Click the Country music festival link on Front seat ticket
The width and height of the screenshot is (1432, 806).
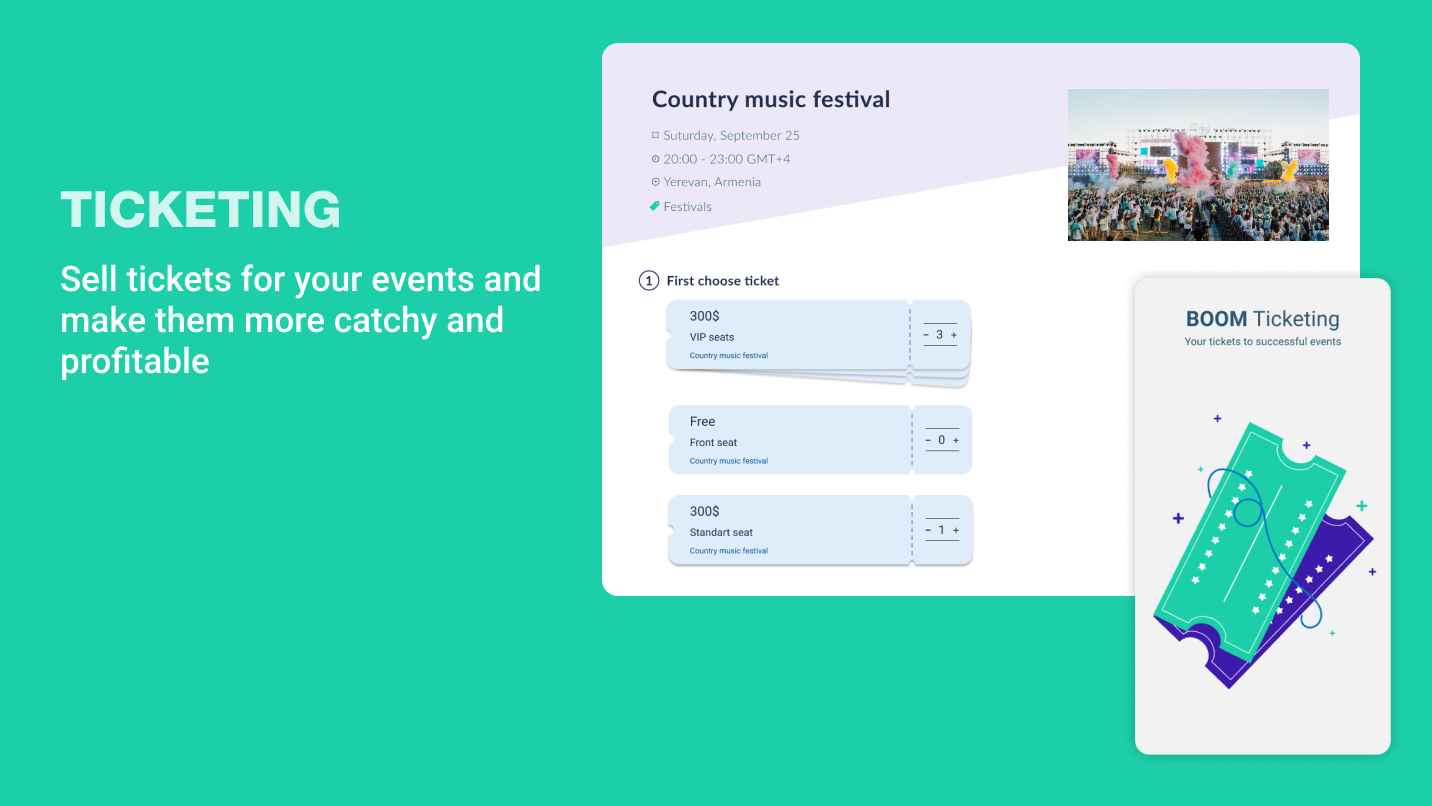729,461
